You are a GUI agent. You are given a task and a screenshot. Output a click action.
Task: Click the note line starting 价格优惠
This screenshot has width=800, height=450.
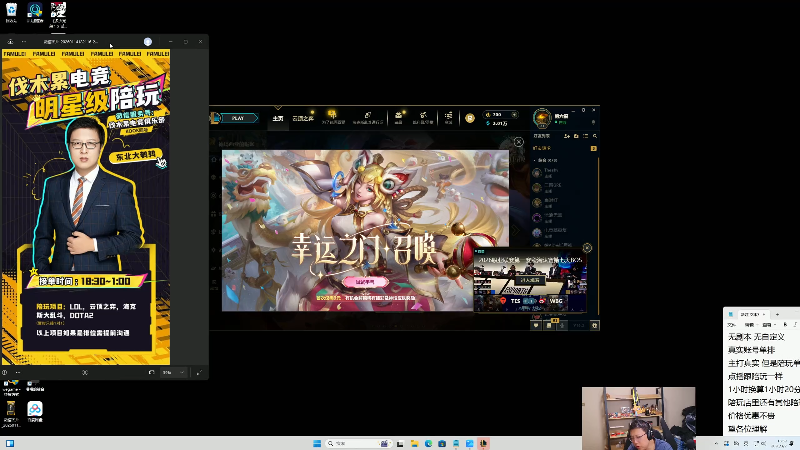(x=751, y=416)
